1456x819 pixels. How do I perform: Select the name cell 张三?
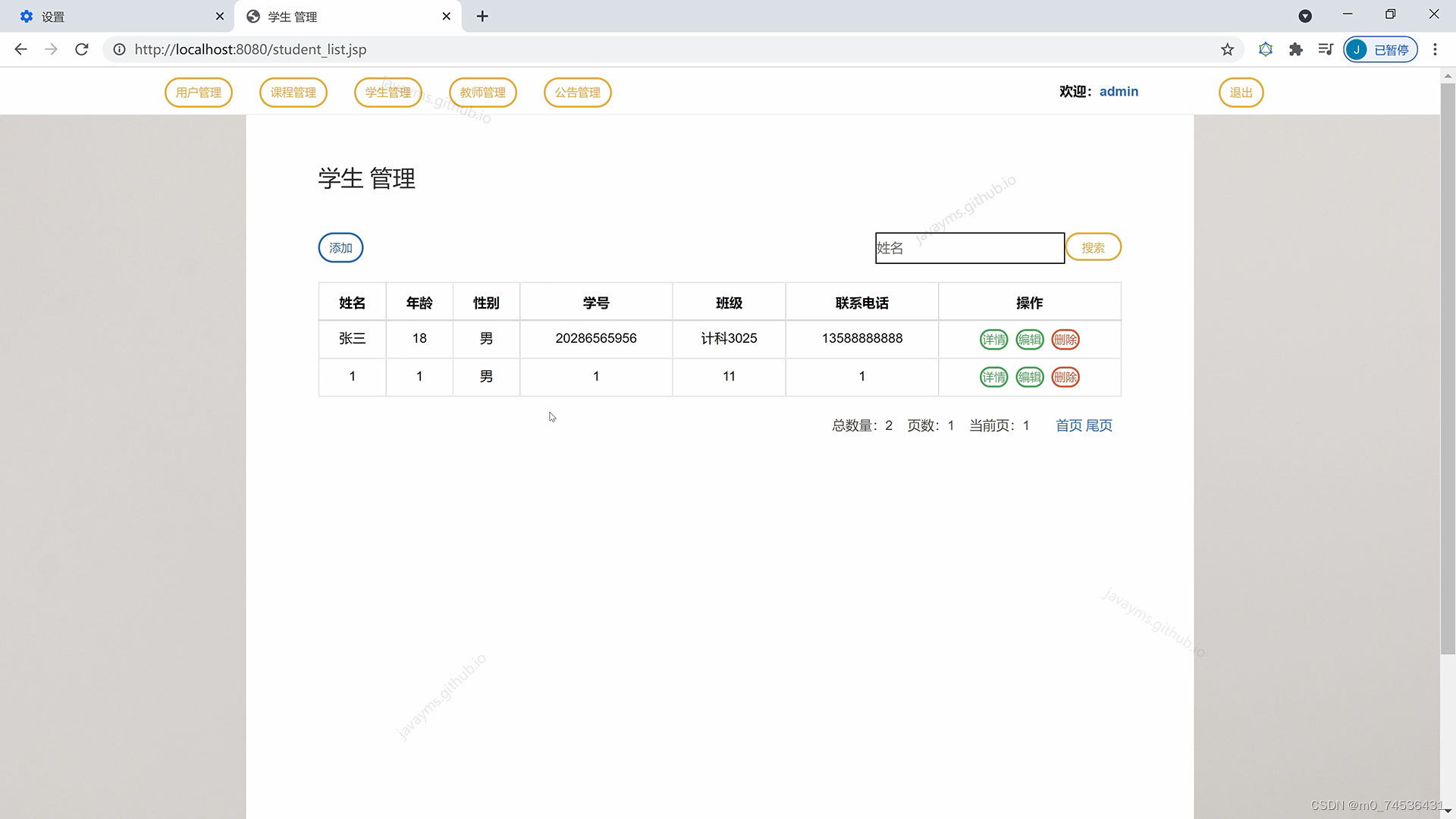pos(352,338)
